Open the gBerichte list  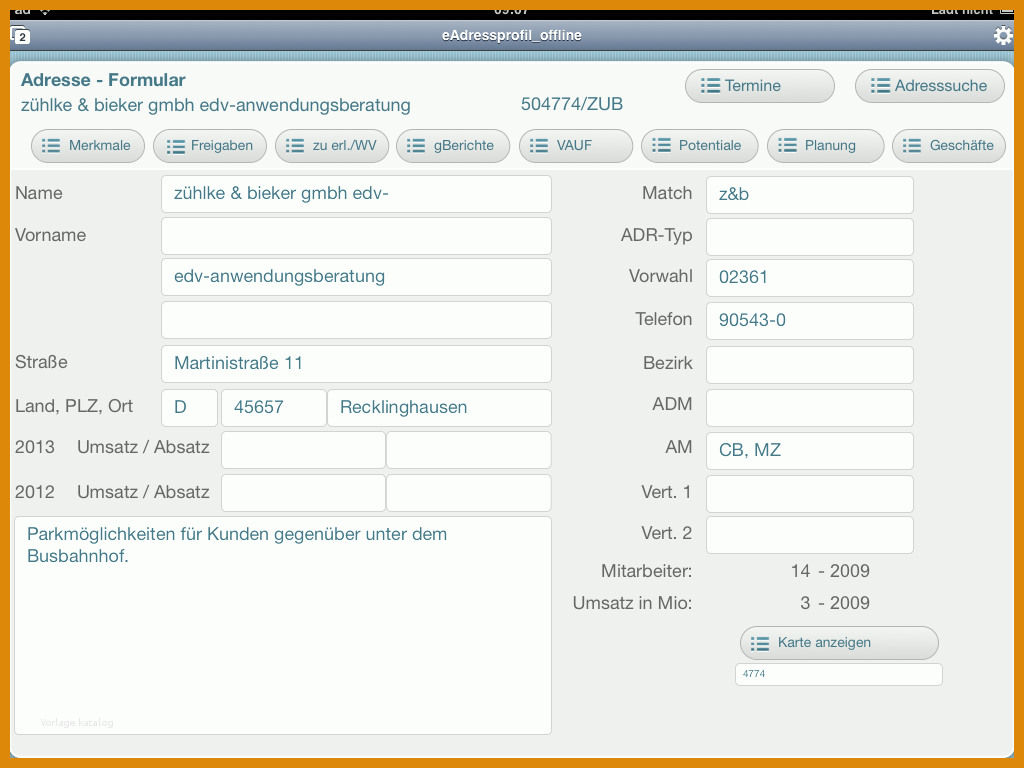(x=453, y=146)
